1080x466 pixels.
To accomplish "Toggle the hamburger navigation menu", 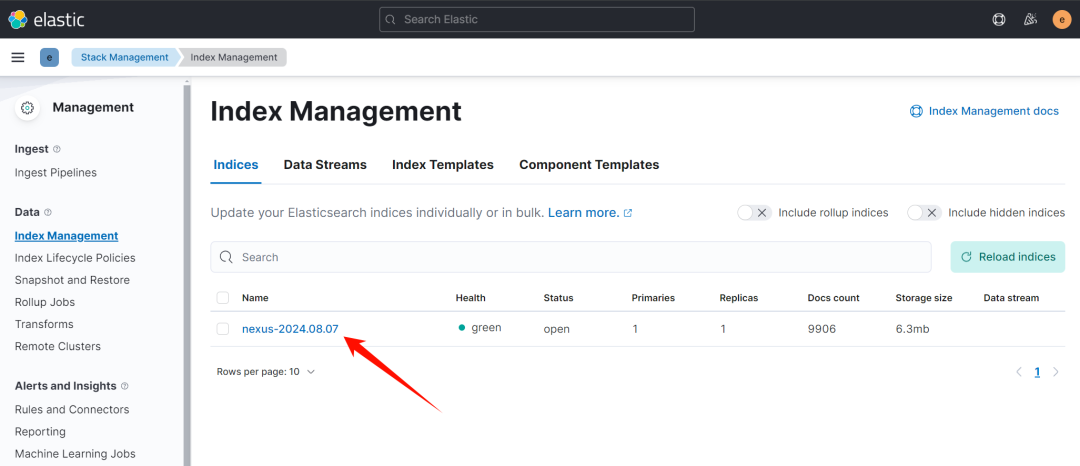I will [x=18, y=57].
